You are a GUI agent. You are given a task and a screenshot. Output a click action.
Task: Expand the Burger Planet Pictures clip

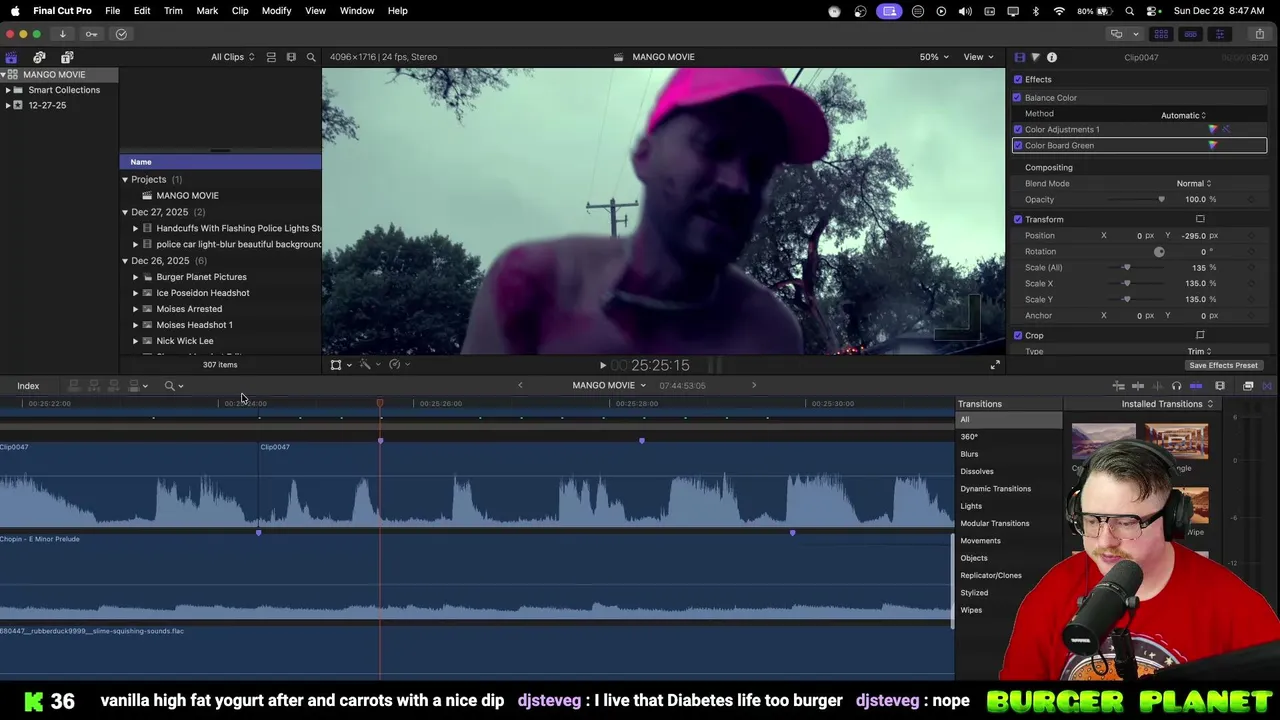(135, 277)
